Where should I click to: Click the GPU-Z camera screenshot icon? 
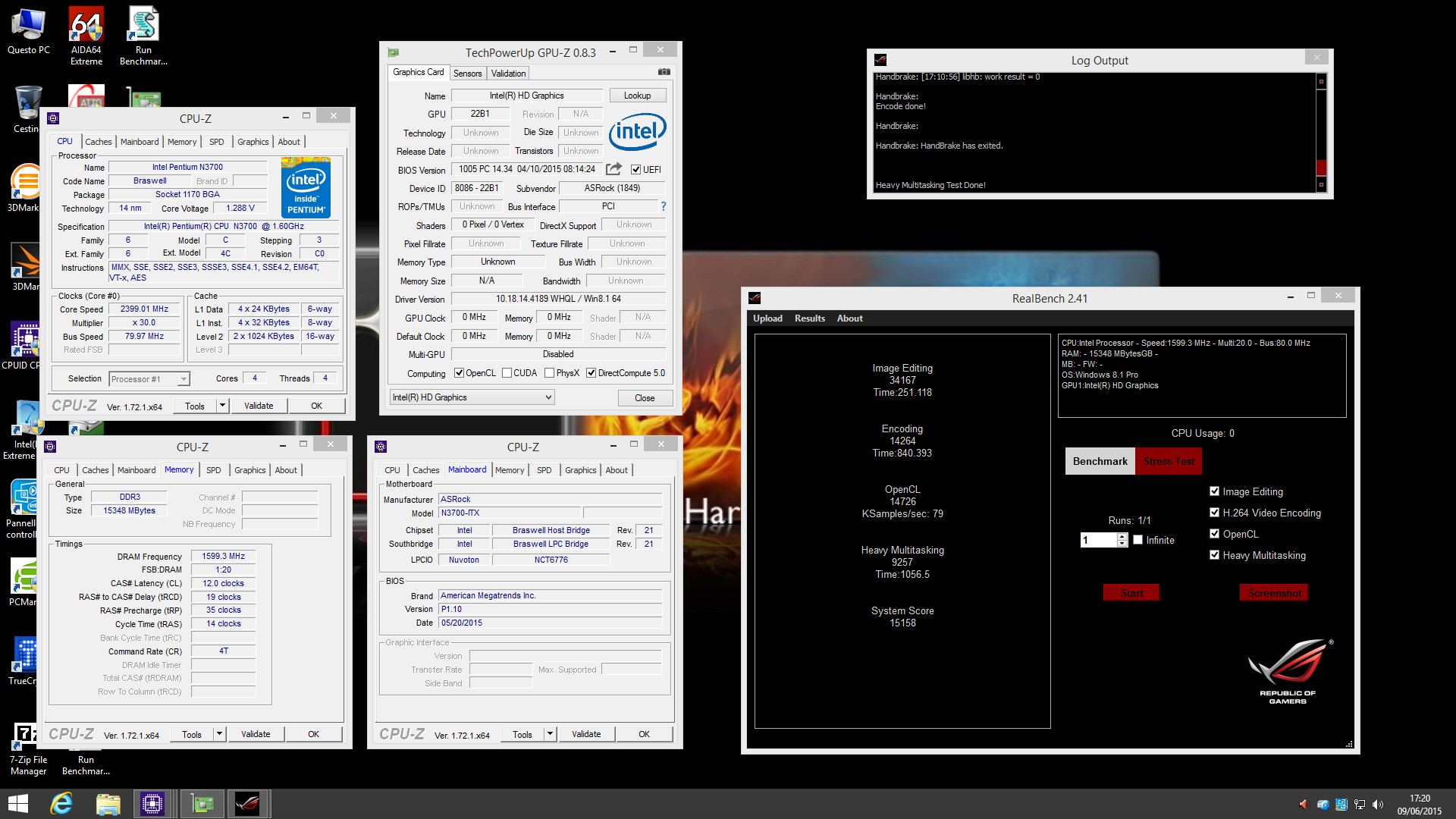[x=664, y=72]
